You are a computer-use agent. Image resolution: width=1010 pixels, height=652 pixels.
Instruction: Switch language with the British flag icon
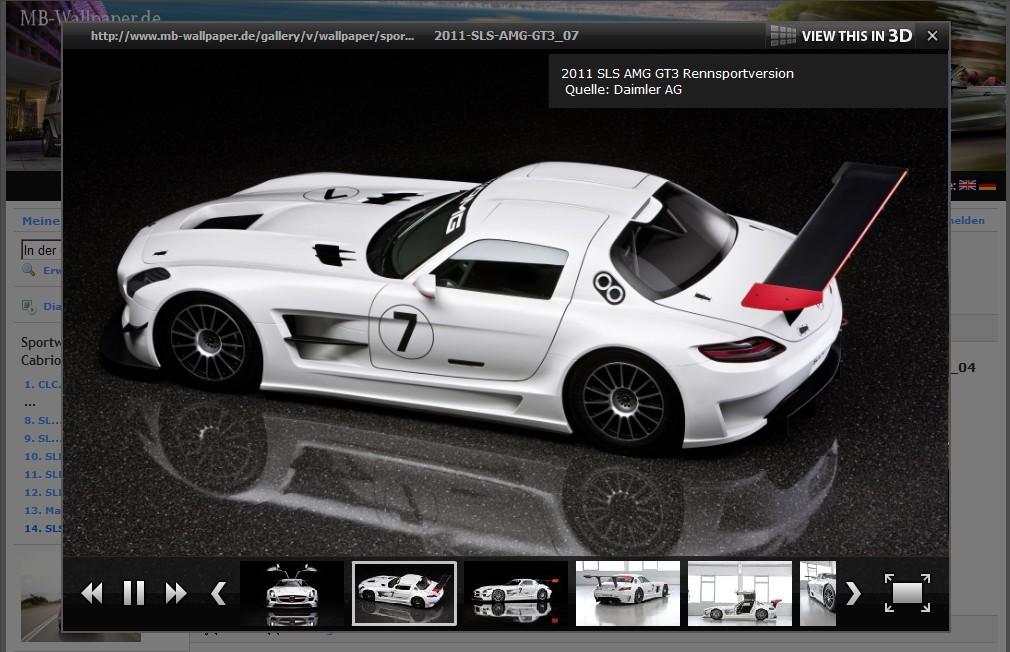point(967,185)
